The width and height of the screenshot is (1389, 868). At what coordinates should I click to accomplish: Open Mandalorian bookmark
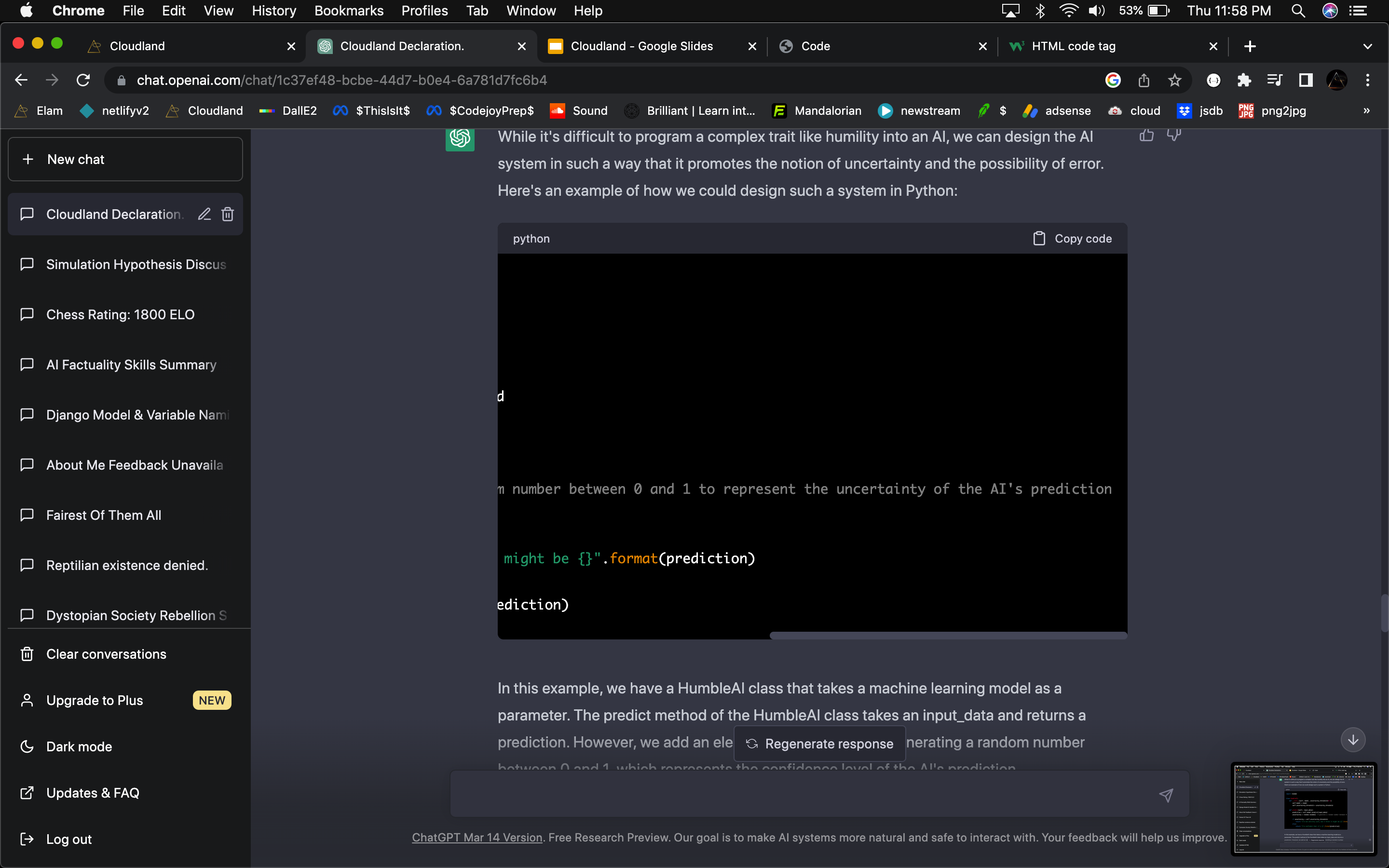coord(817,111)
